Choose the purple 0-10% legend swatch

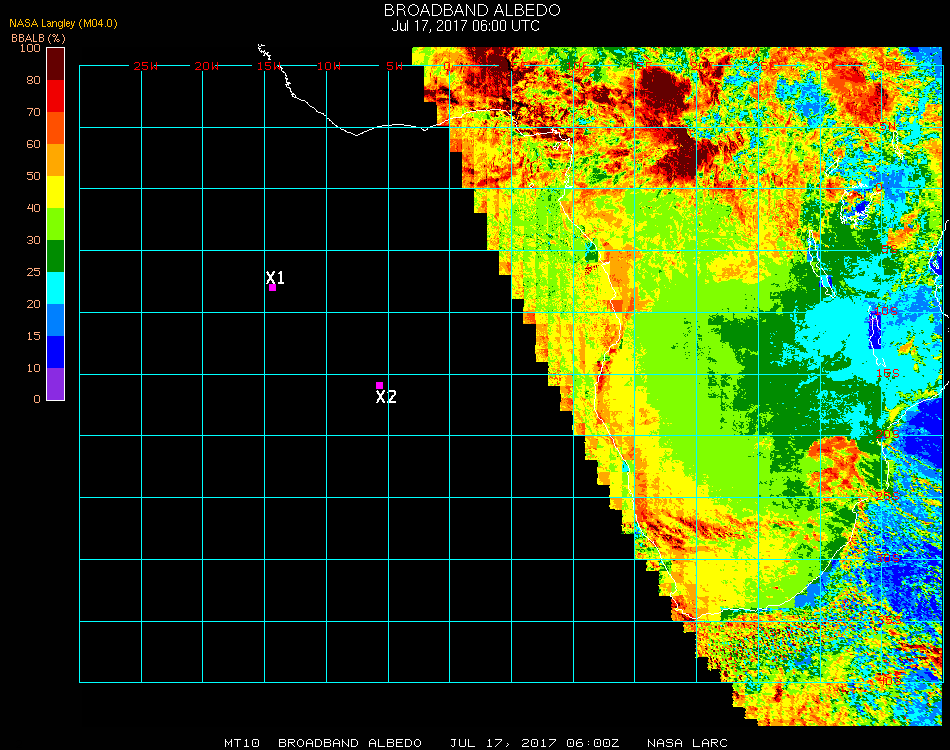[56, 383]
